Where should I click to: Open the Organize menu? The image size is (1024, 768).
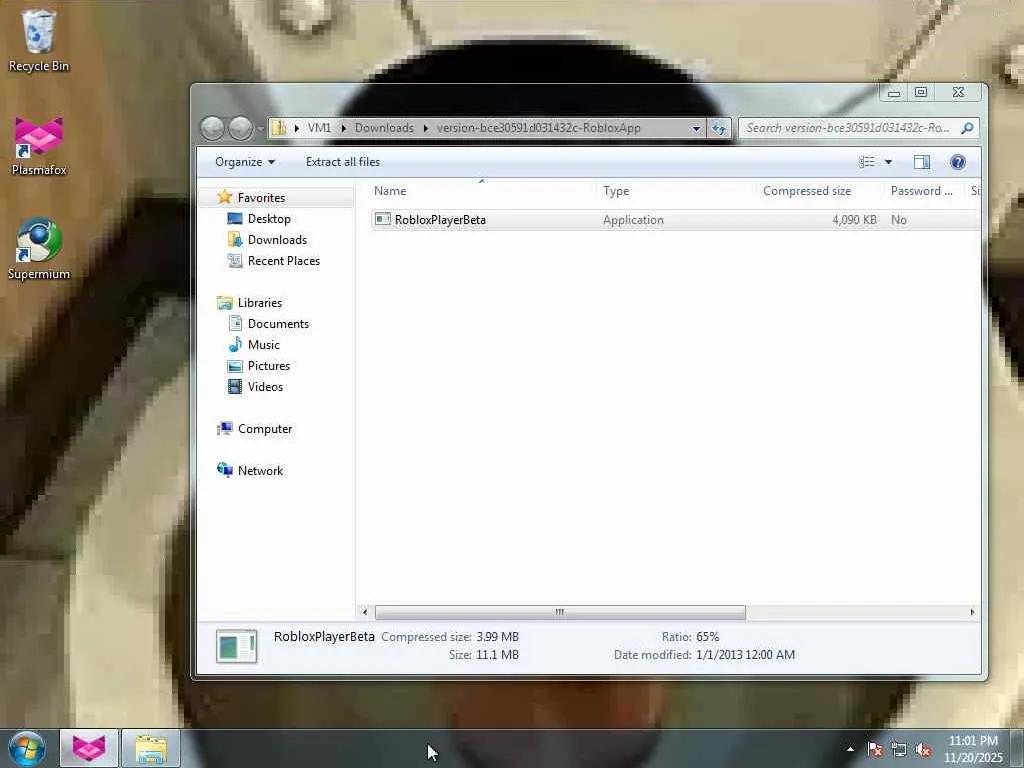pos(245,162)
